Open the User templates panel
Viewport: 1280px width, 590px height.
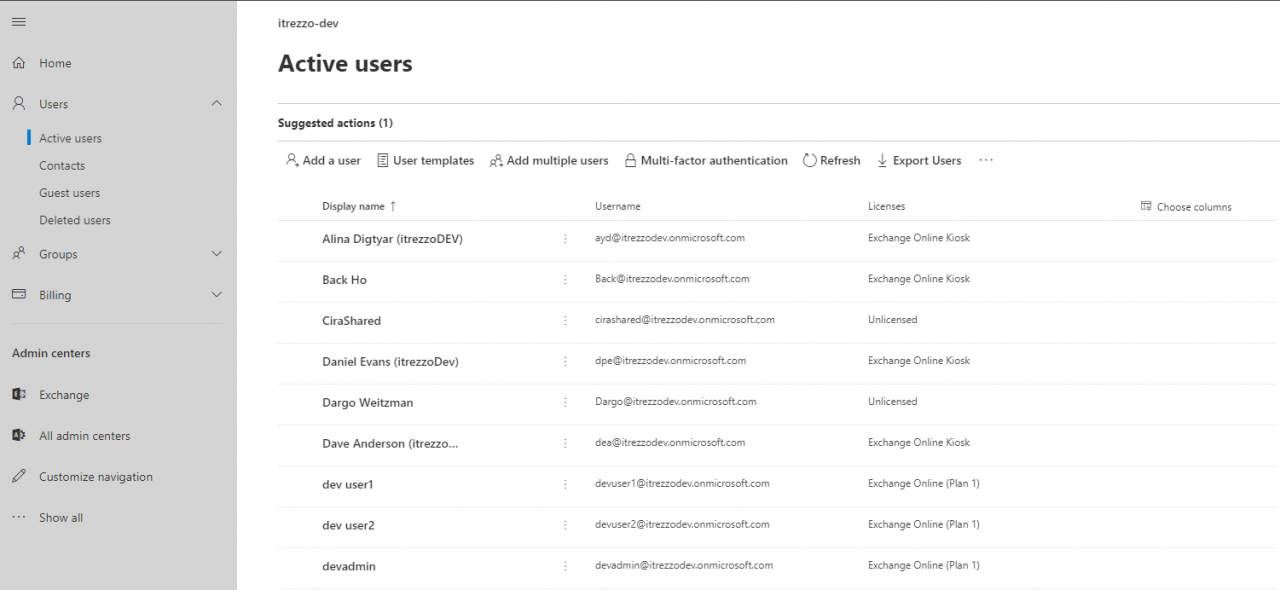[x=425, y=160]
